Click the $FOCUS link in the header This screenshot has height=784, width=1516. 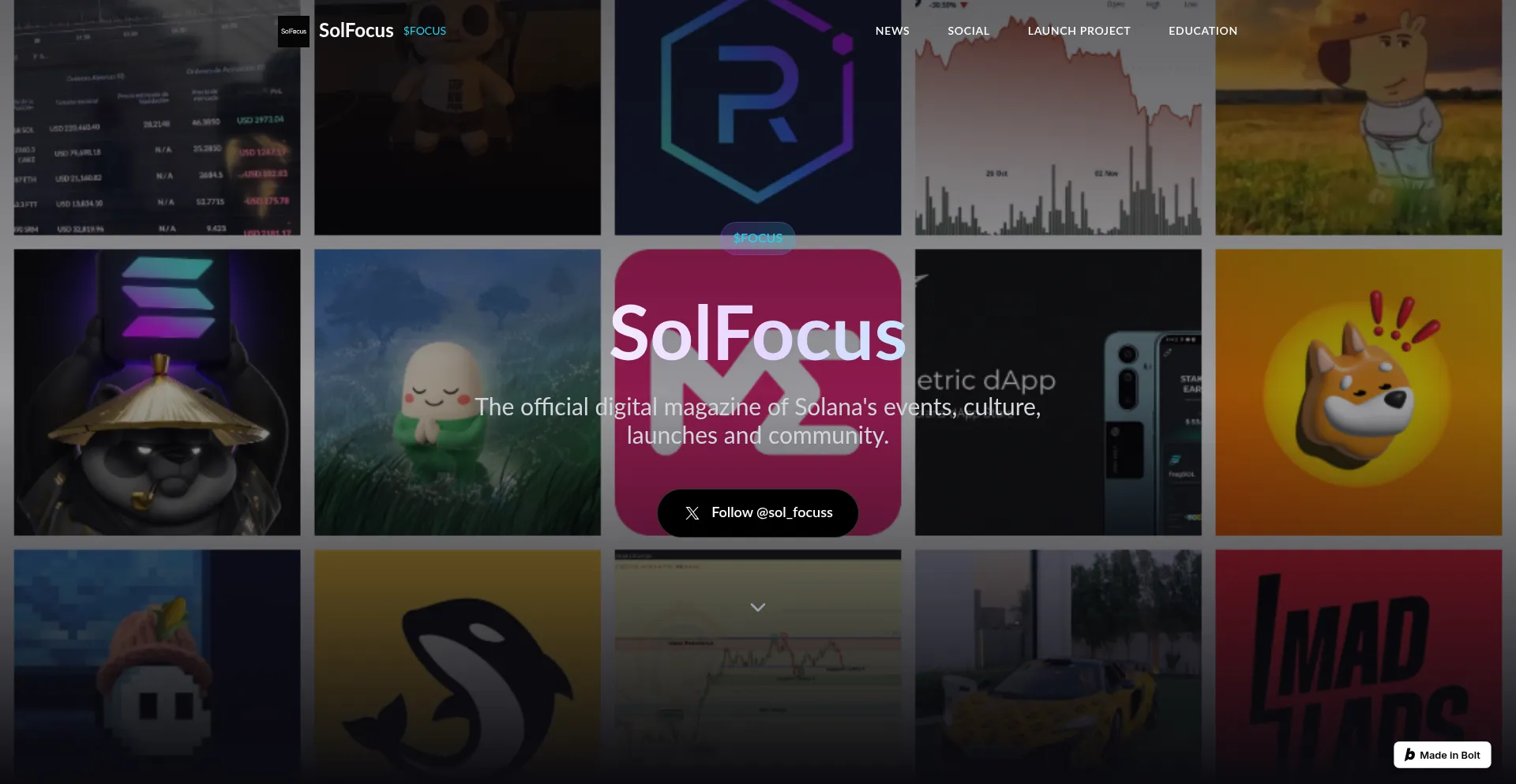coord(423,31)
